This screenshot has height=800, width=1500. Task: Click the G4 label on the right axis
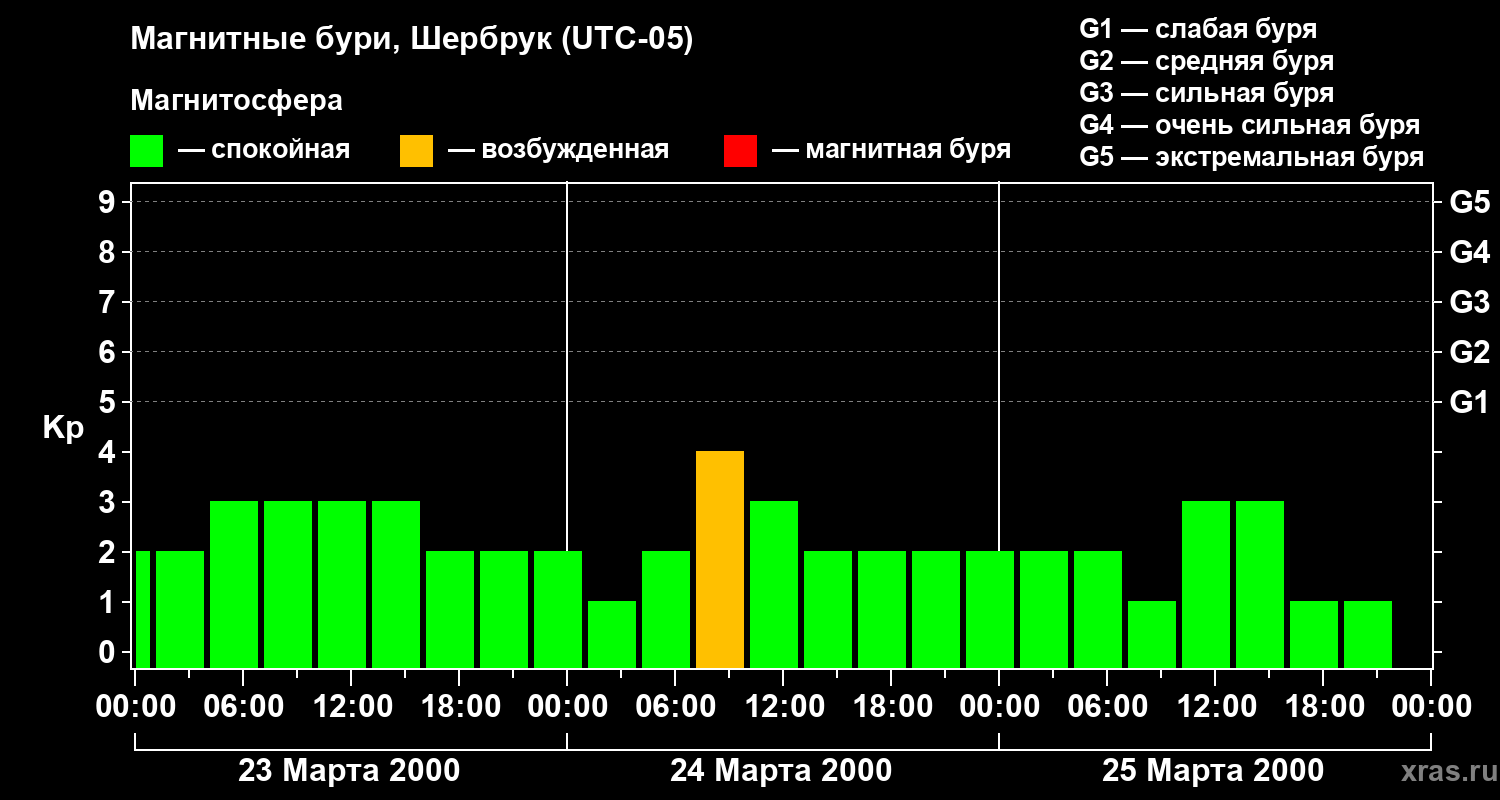click(x=1470, y=252)
